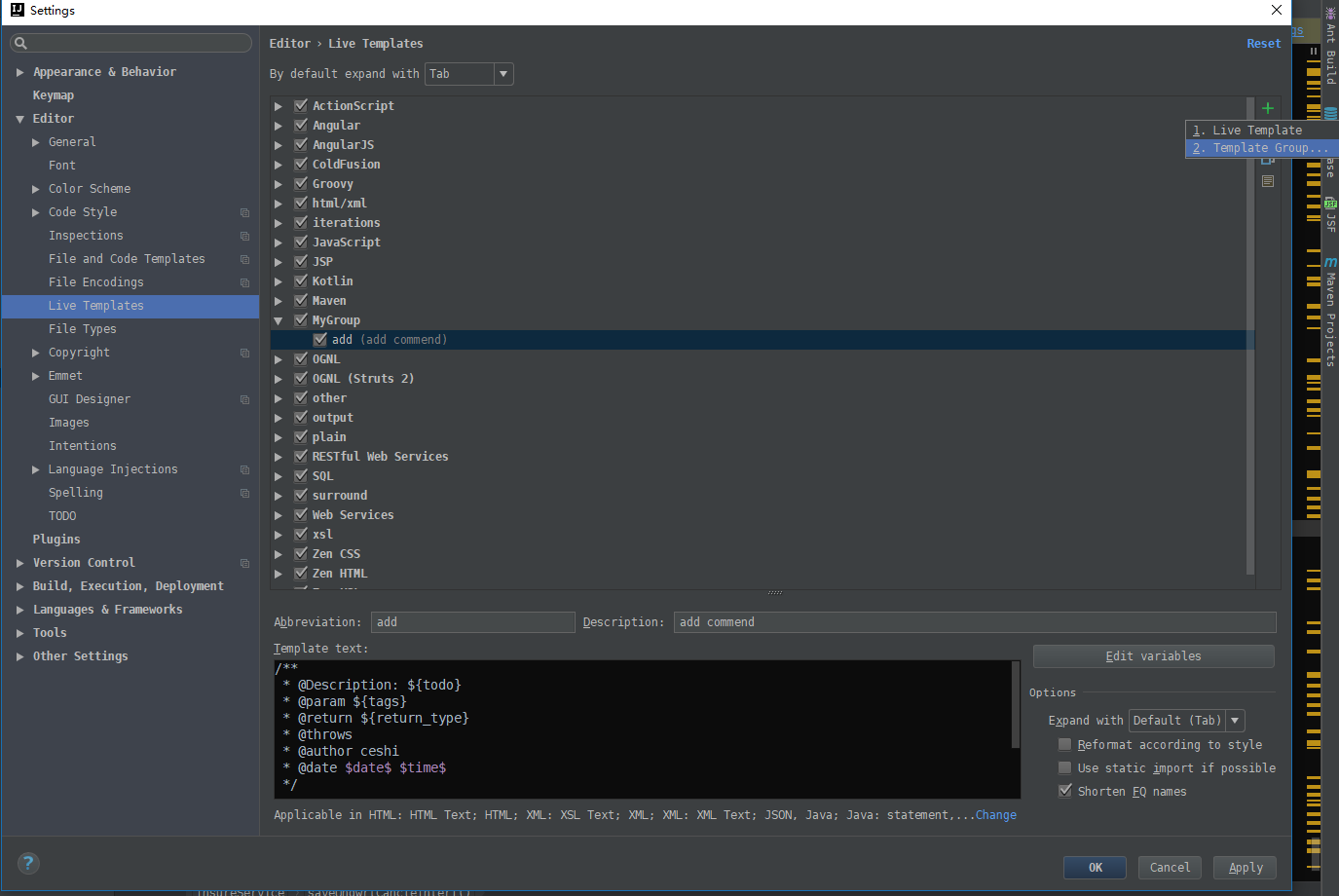Focus the settings search field
Image resolution: width=1339 pixels, height=896 pixels.
[x=130, y=43]
